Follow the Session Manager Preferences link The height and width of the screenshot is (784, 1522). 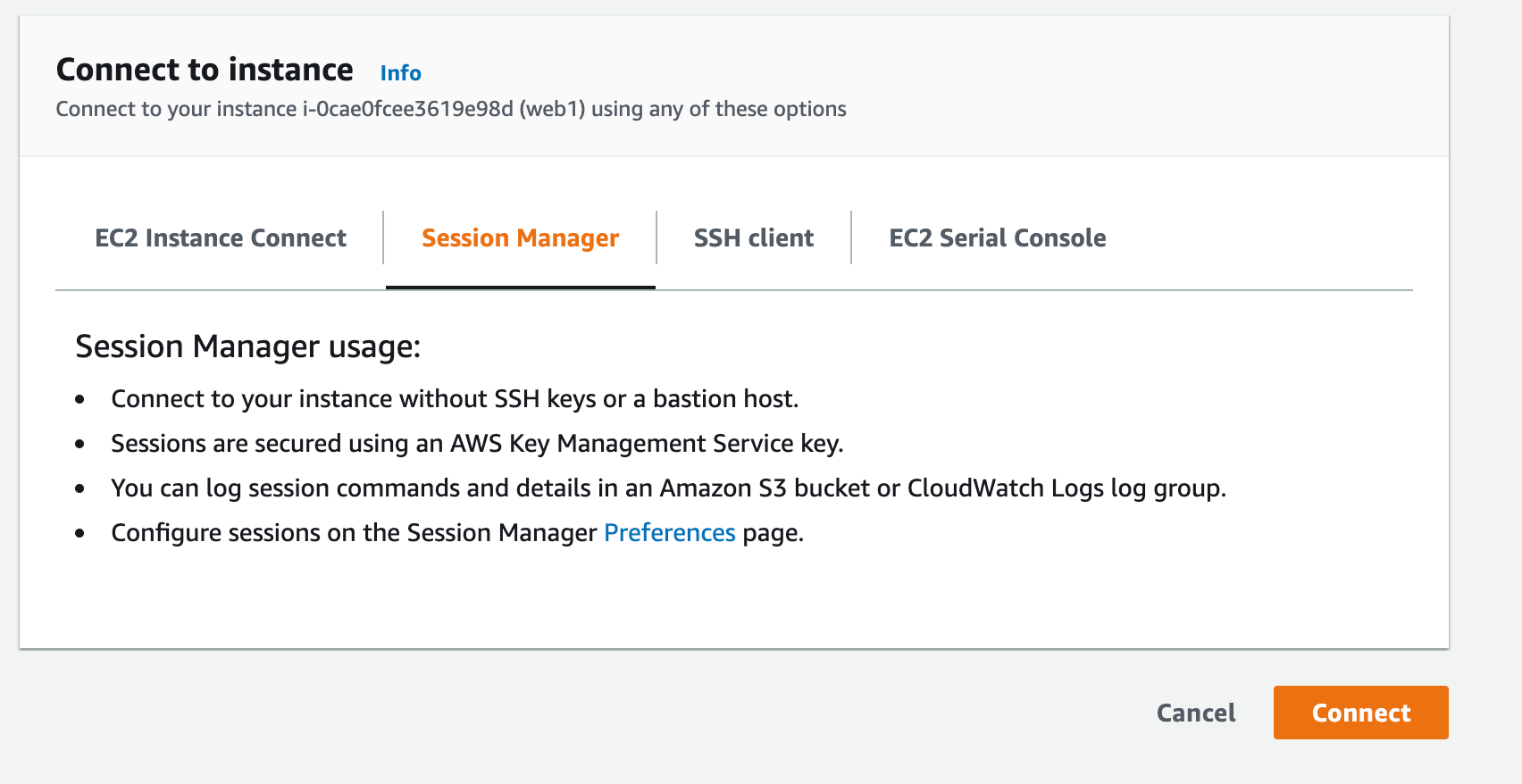pyautogui.click(x=670, y=533)
